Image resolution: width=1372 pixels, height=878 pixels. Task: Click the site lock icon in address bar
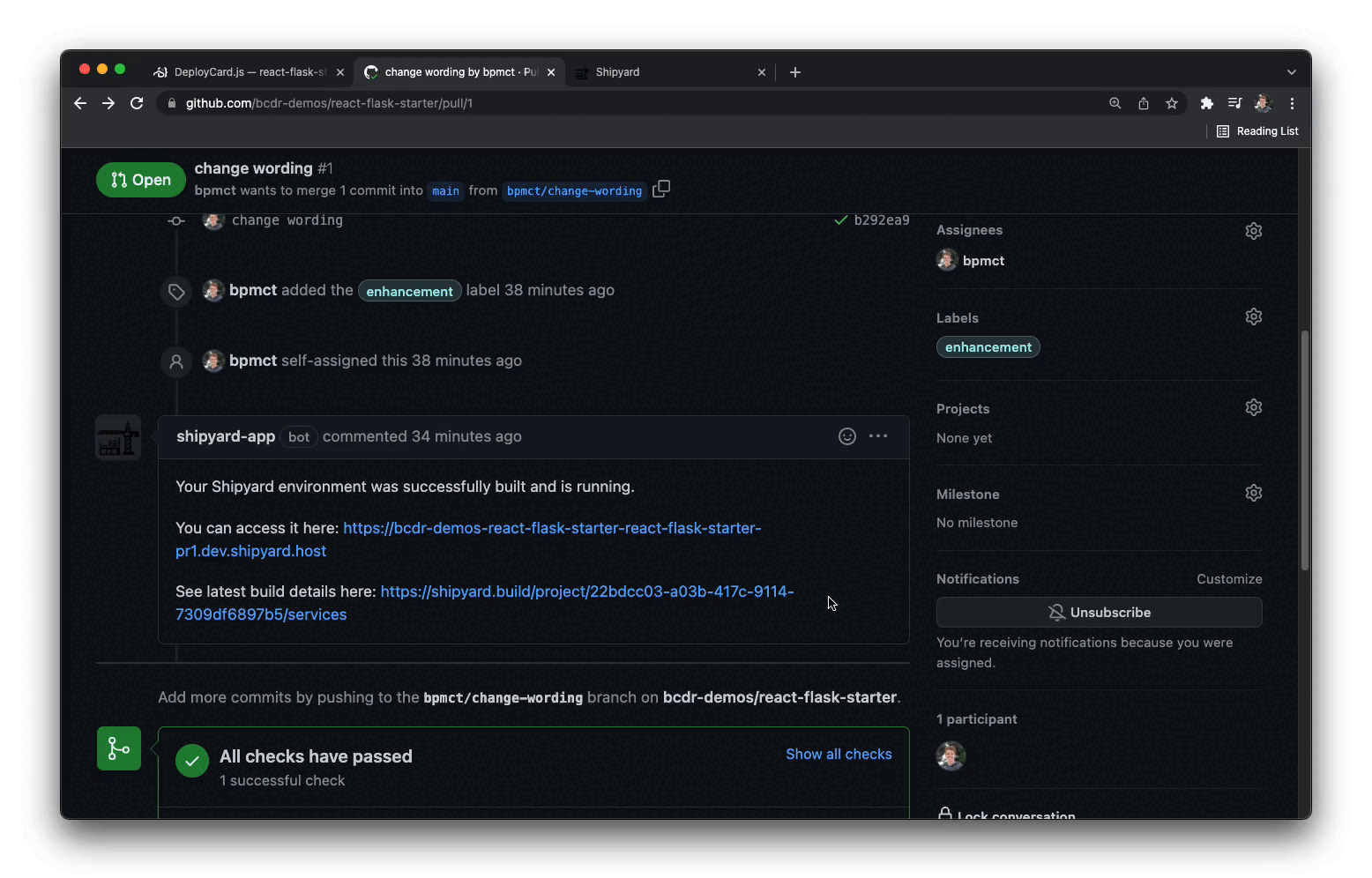(x=172, y=103)
